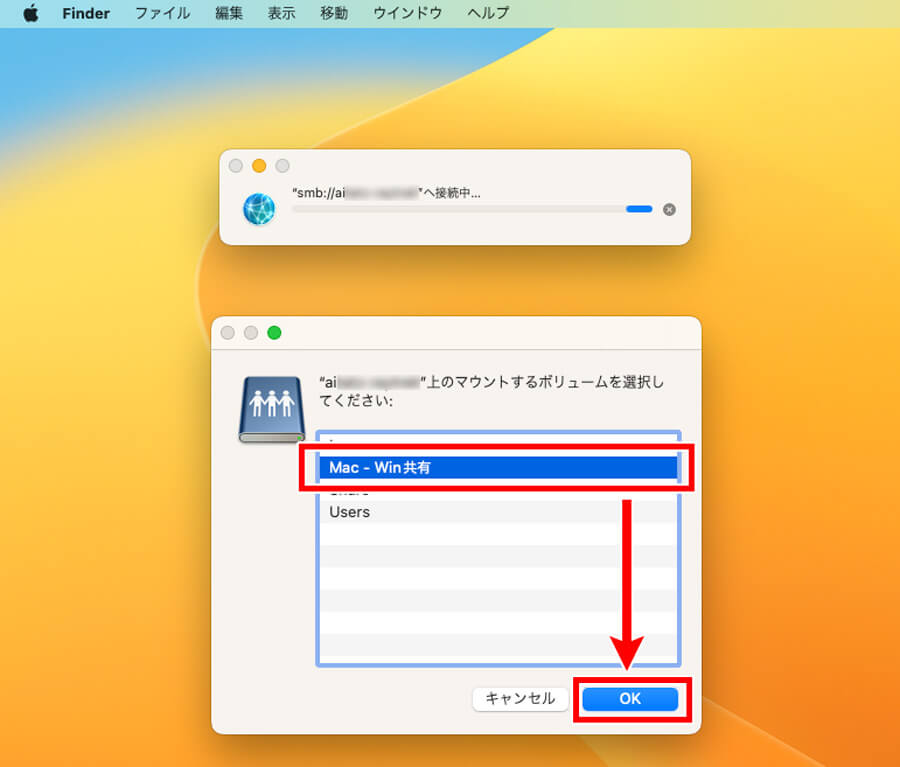900x767 pixels.
Task: Click the volume selection prompt text
Action: point(491,391)
